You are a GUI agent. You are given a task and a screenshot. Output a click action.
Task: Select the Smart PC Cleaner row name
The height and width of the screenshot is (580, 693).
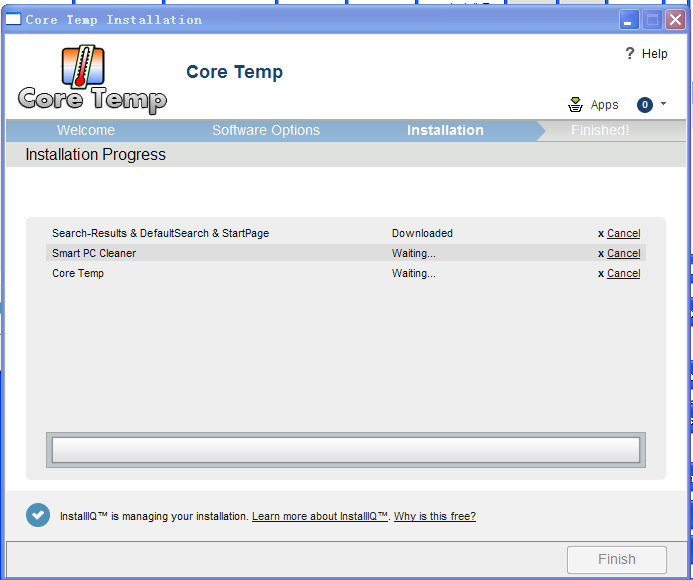[x=94, y=253]
